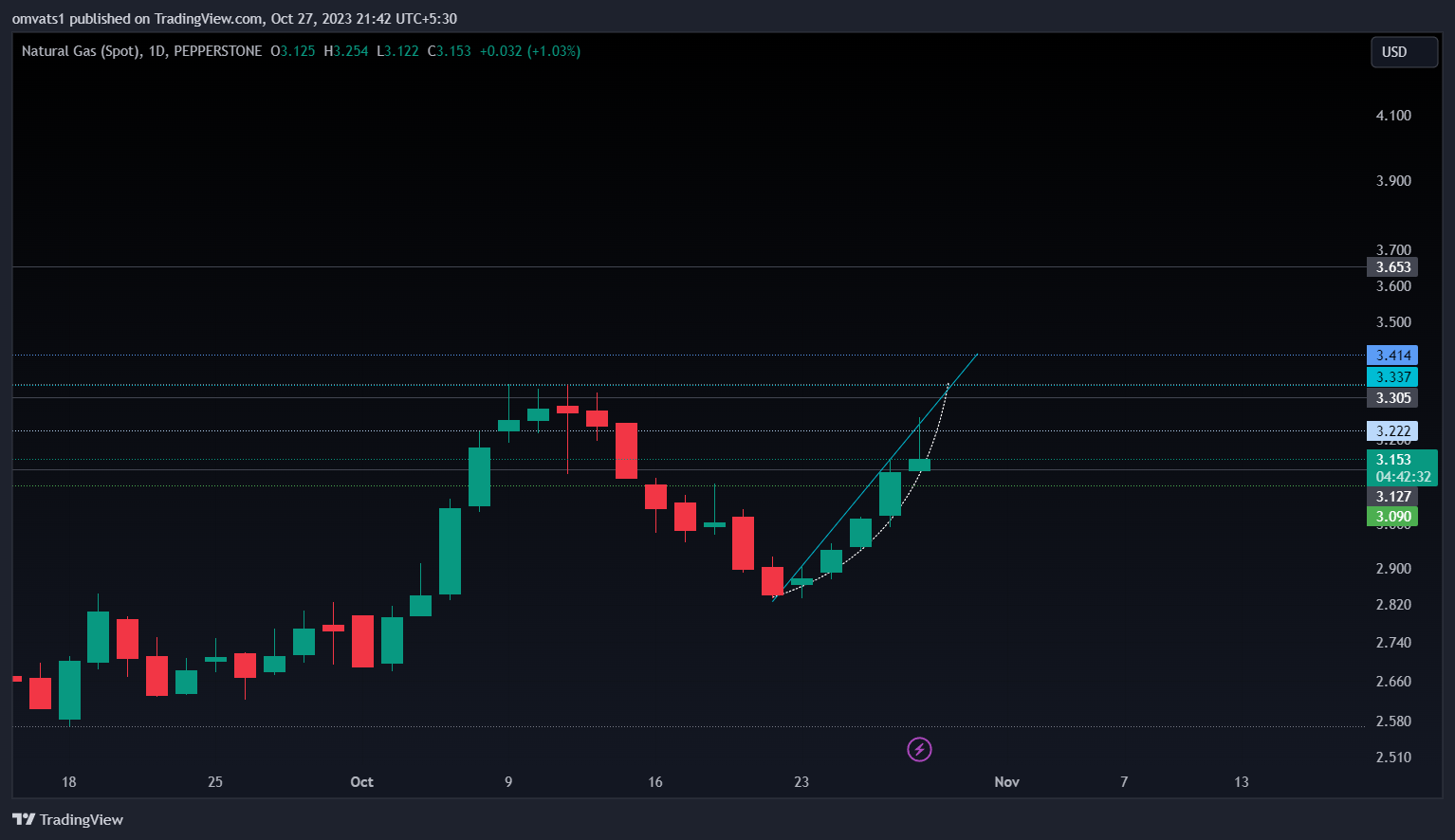Click date 7 on time axis
The image size is (1455, 840).
click(1124, 782)
